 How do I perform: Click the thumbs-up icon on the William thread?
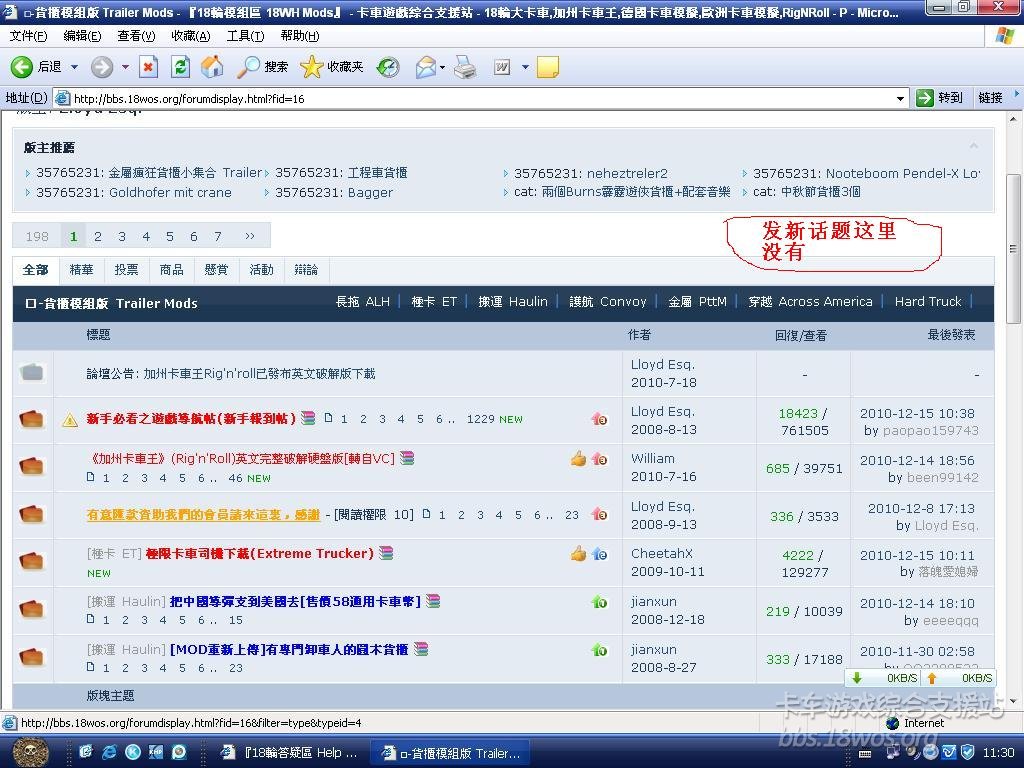(x=578, y=459)
